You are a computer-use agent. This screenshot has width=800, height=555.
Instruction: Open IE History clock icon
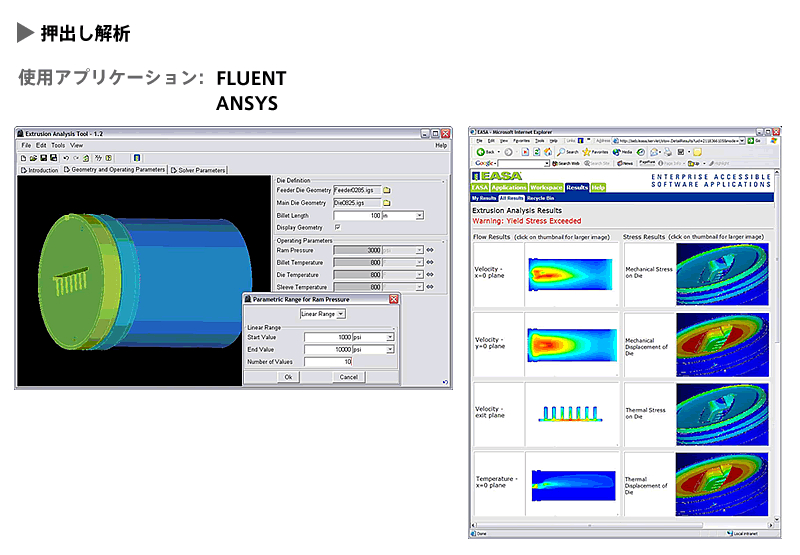[641, 152]
